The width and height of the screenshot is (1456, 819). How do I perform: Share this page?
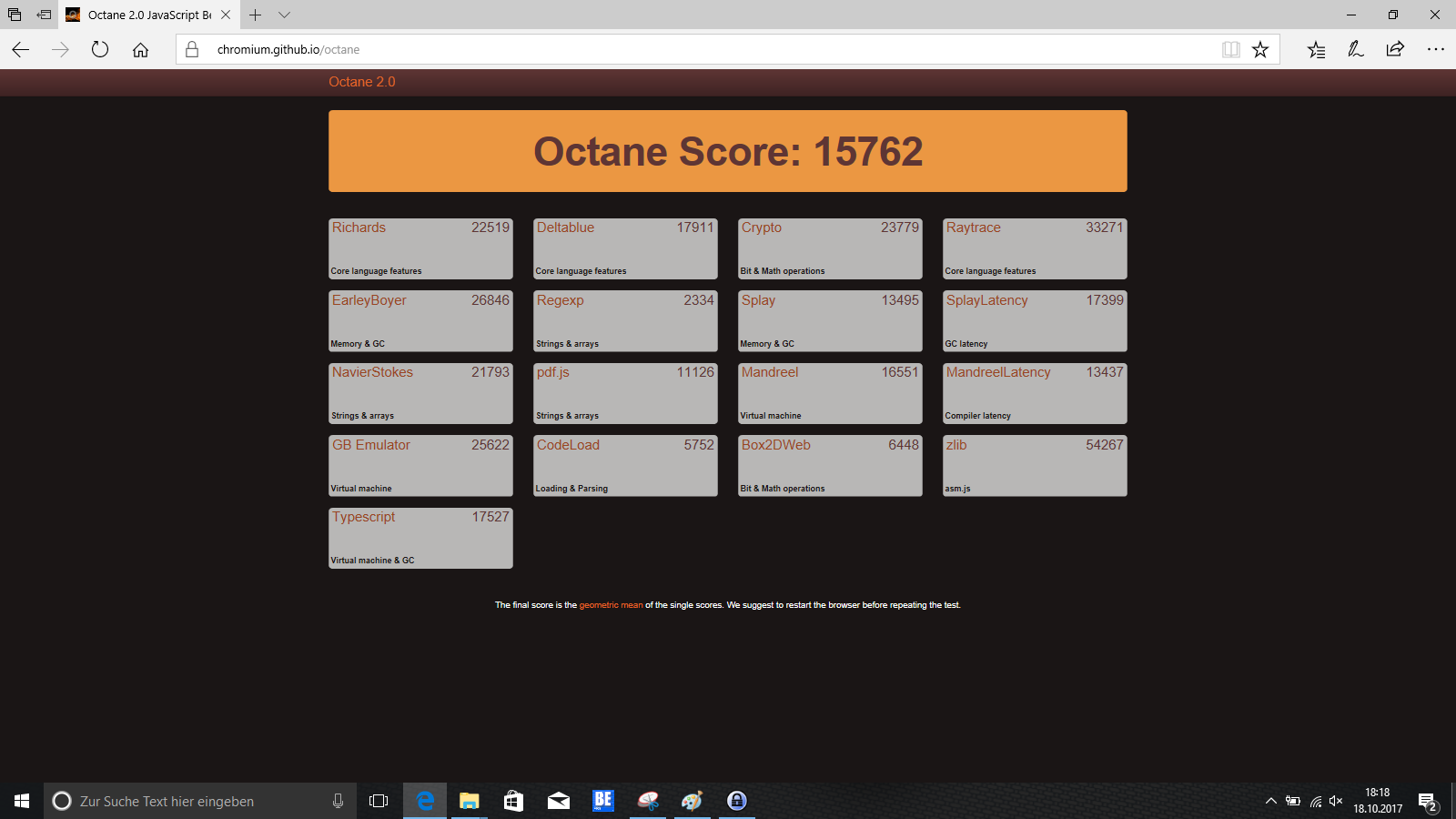(x=1395, y=49)
